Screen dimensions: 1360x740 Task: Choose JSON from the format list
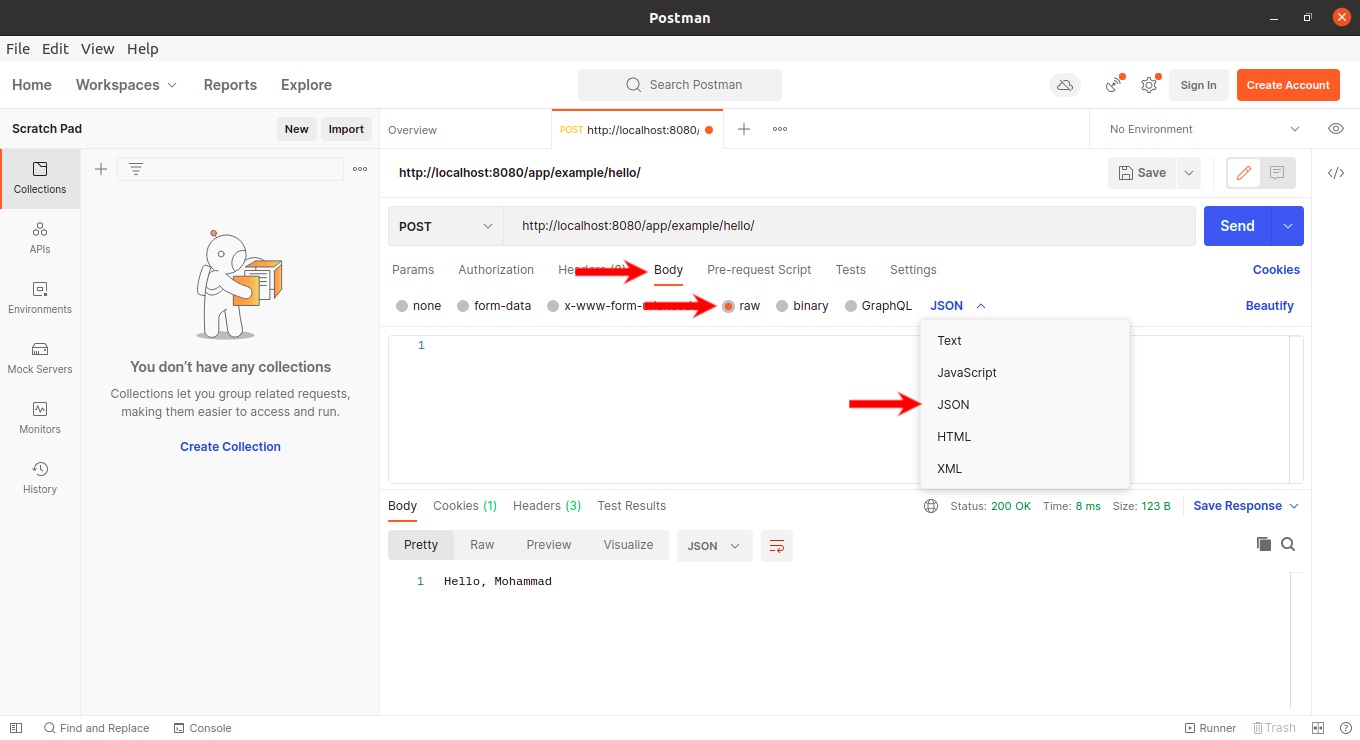pyautogui.click(x=1025, y=405)
